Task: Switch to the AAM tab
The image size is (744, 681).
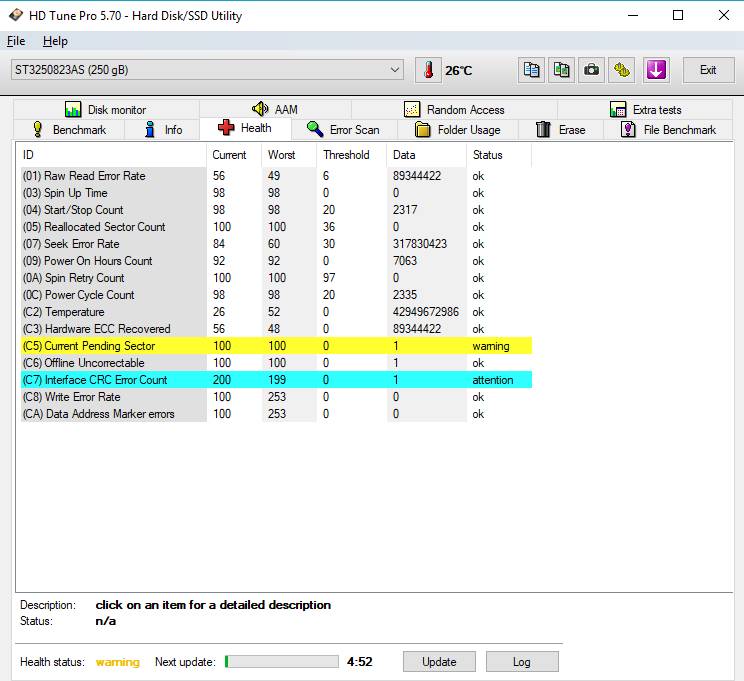Action: coord(275,110)
